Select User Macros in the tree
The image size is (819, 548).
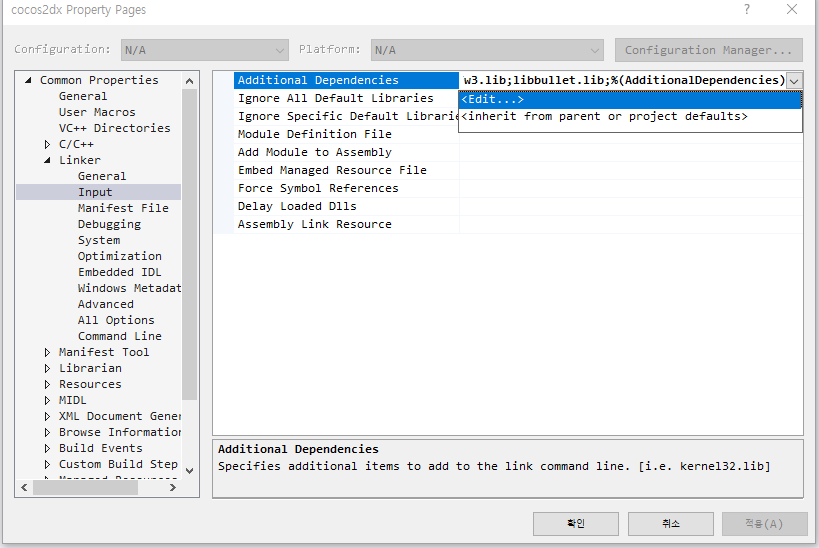(x=97, y=112)
